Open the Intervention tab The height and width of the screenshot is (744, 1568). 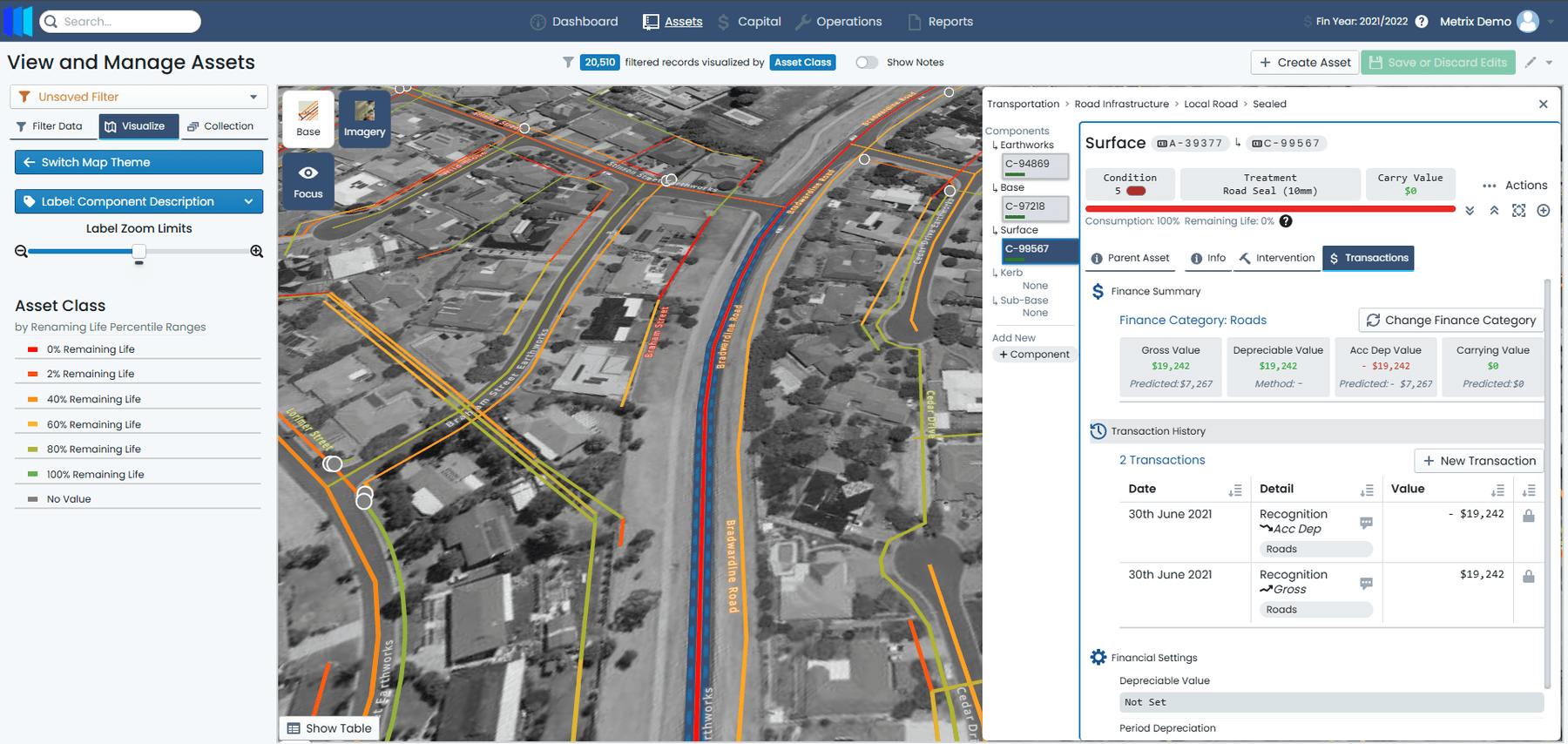(x=1277, y=258)
